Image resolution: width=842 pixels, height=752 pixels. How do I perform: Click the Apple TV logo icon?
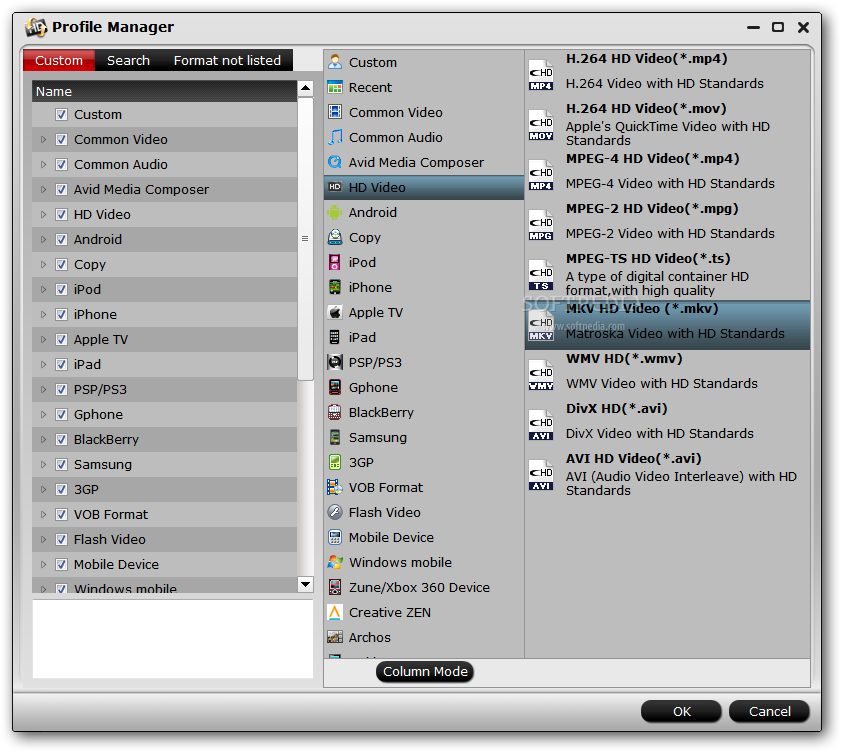coord(335,312)
